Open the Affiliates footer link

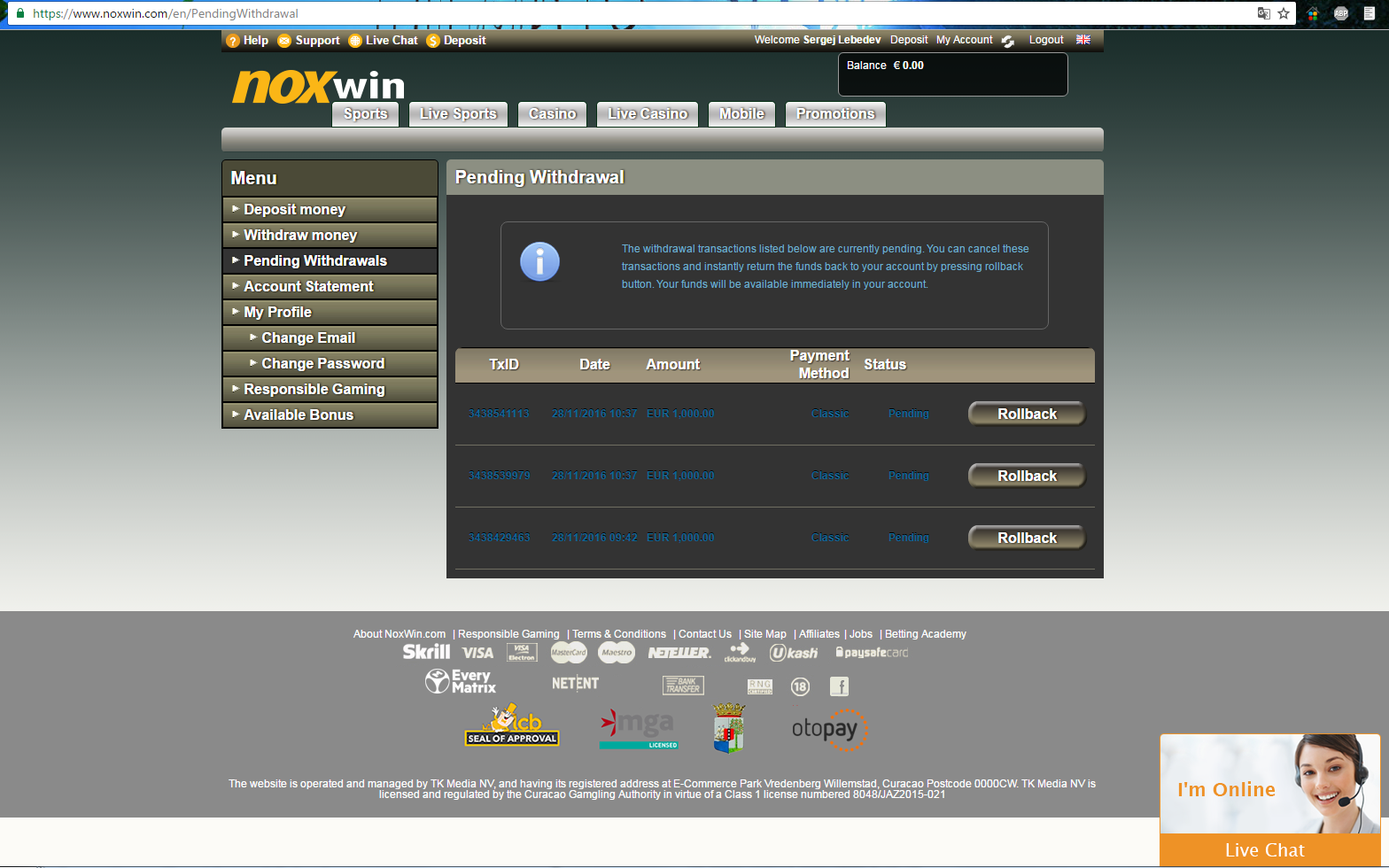point(819,634)
